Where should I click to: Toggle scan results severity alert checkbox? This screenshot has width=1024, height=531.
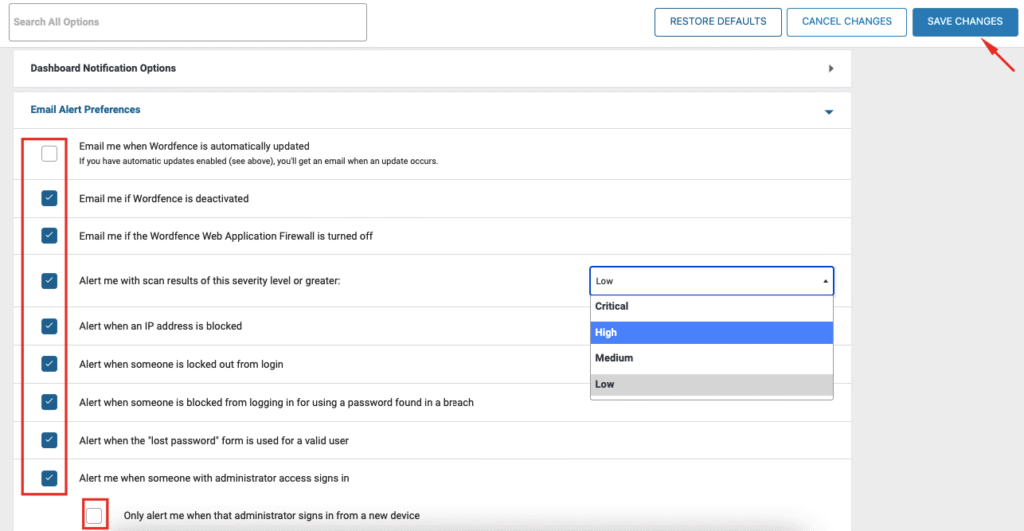click(49, 281)
